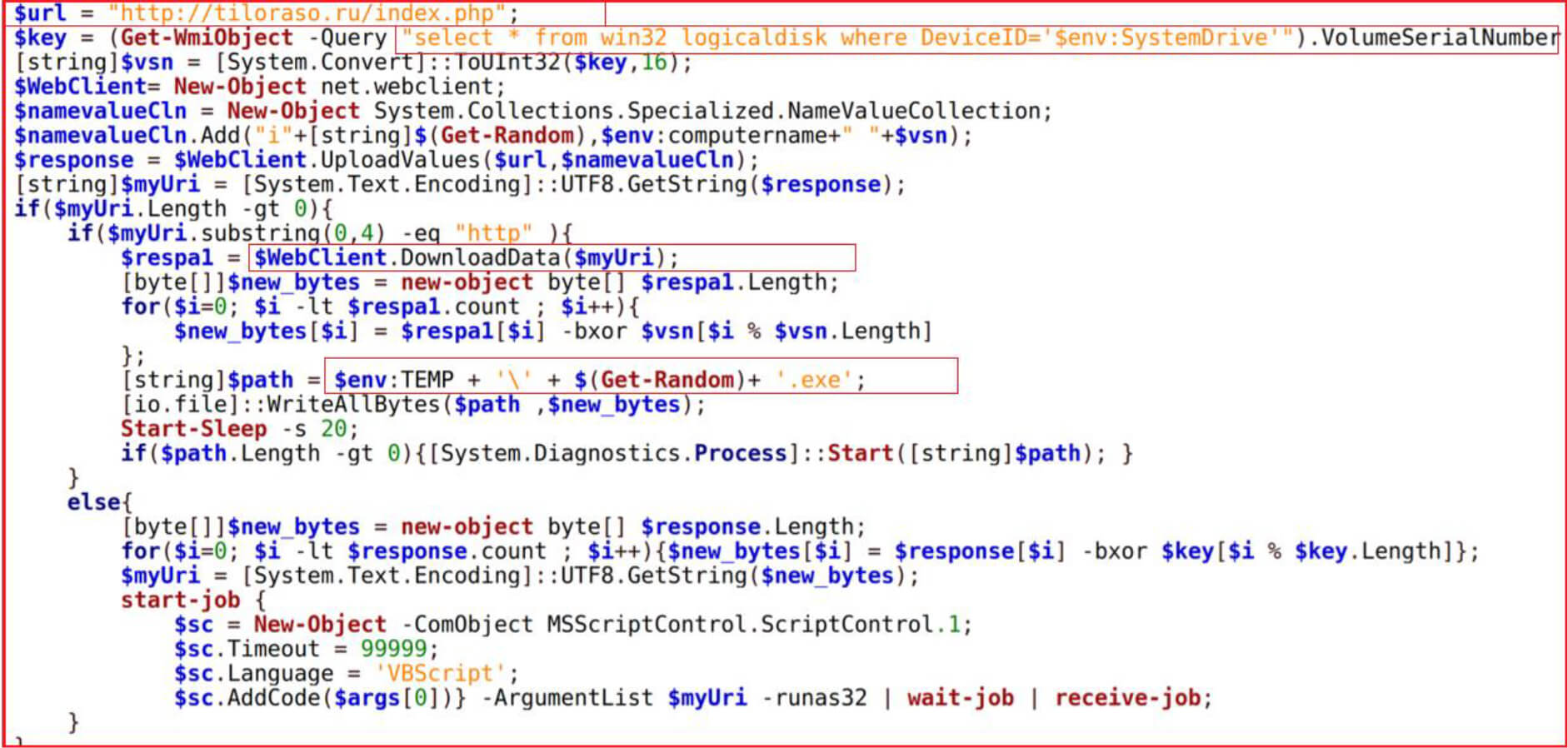Click "receive-job" at the pipeline end

pos(1127,698)
